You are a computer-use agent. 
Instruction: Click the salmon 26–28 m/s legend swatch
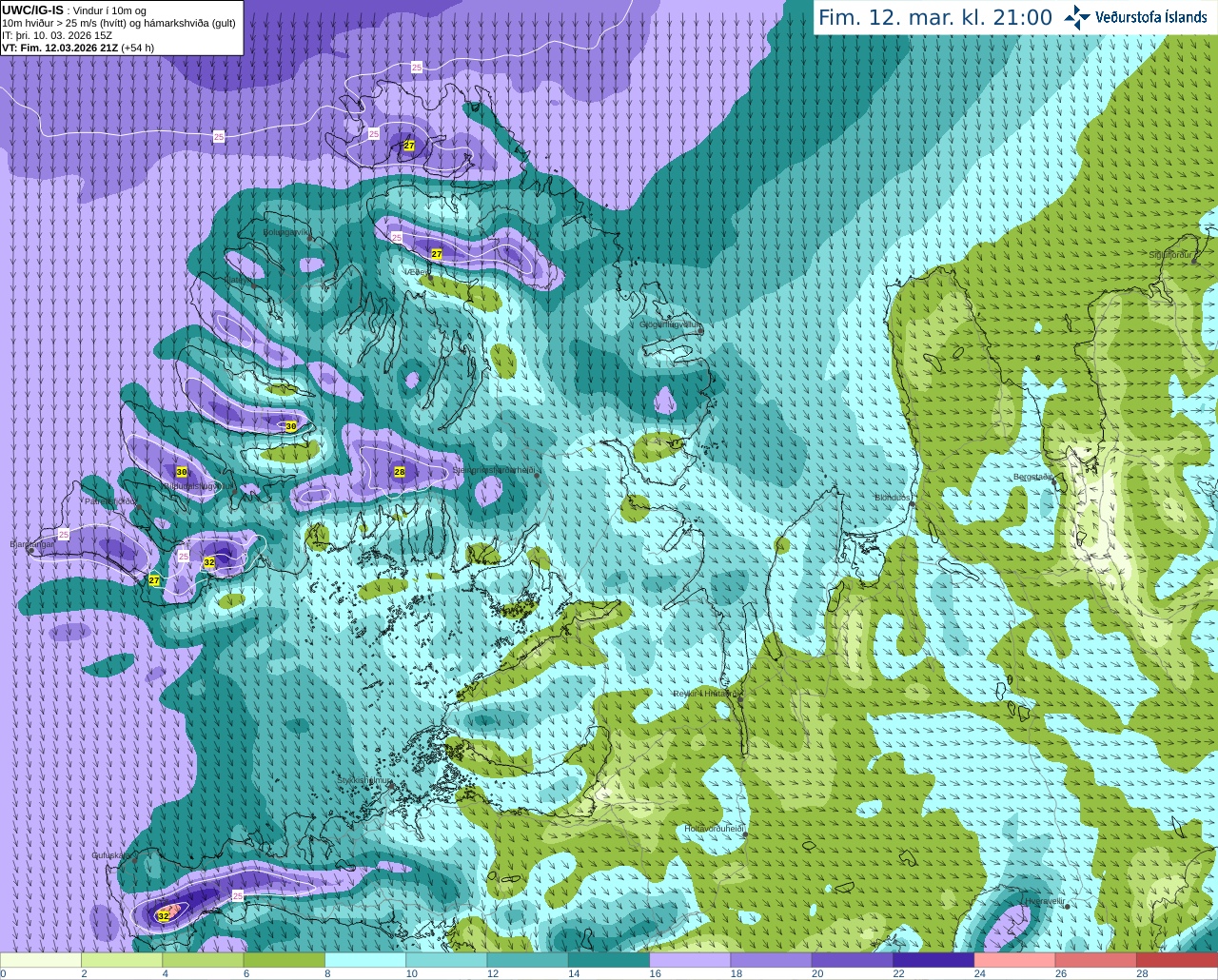(x=1096, y=960)
